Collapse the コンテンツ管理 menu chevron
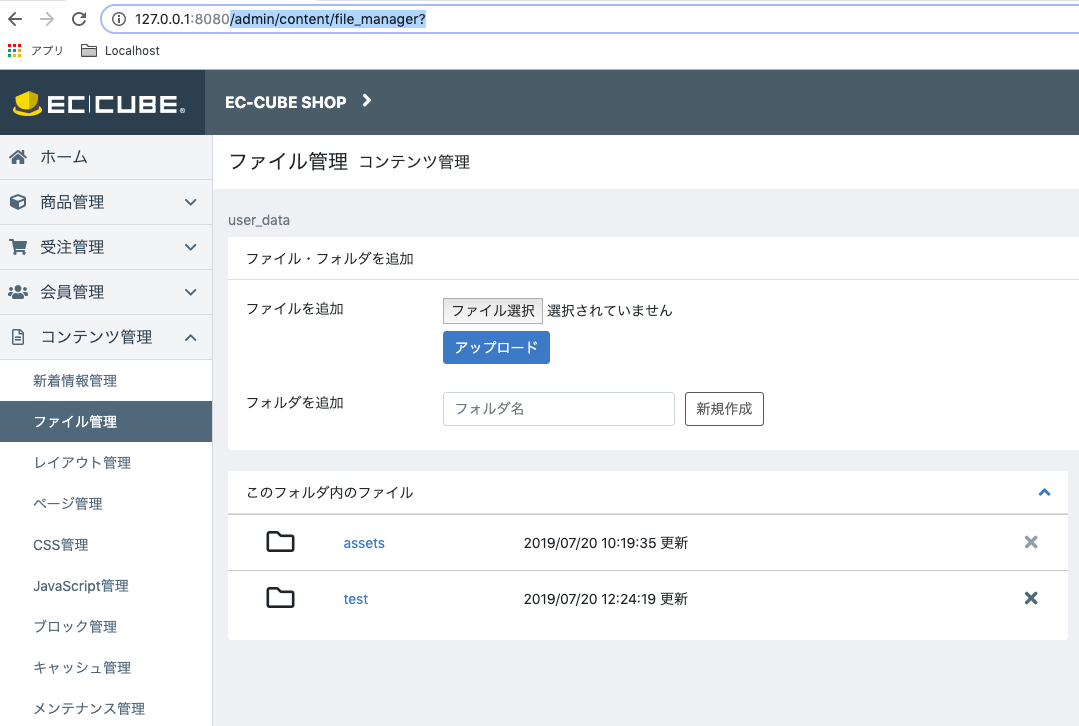The image size is (1079, 726). (x=191, y=337)
